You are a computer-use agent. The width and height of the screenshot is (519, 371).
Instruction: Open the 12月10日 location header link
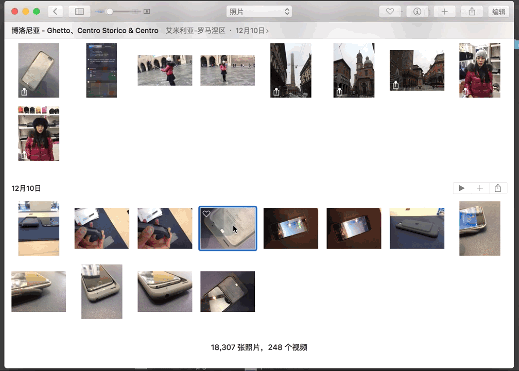(252, 31)
